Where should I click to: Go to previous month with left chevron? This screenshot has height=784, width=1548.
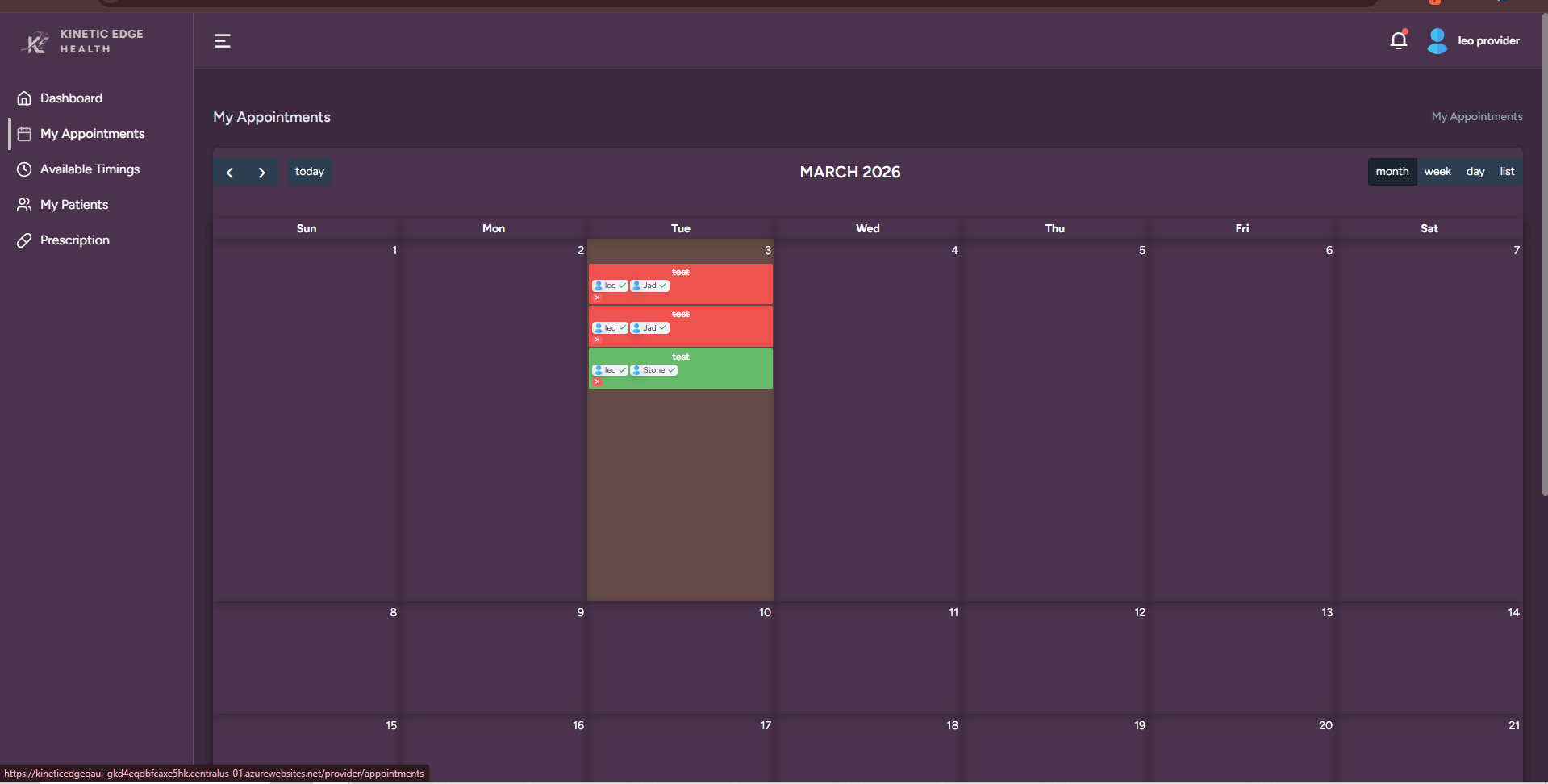click(x=230, y=173)
